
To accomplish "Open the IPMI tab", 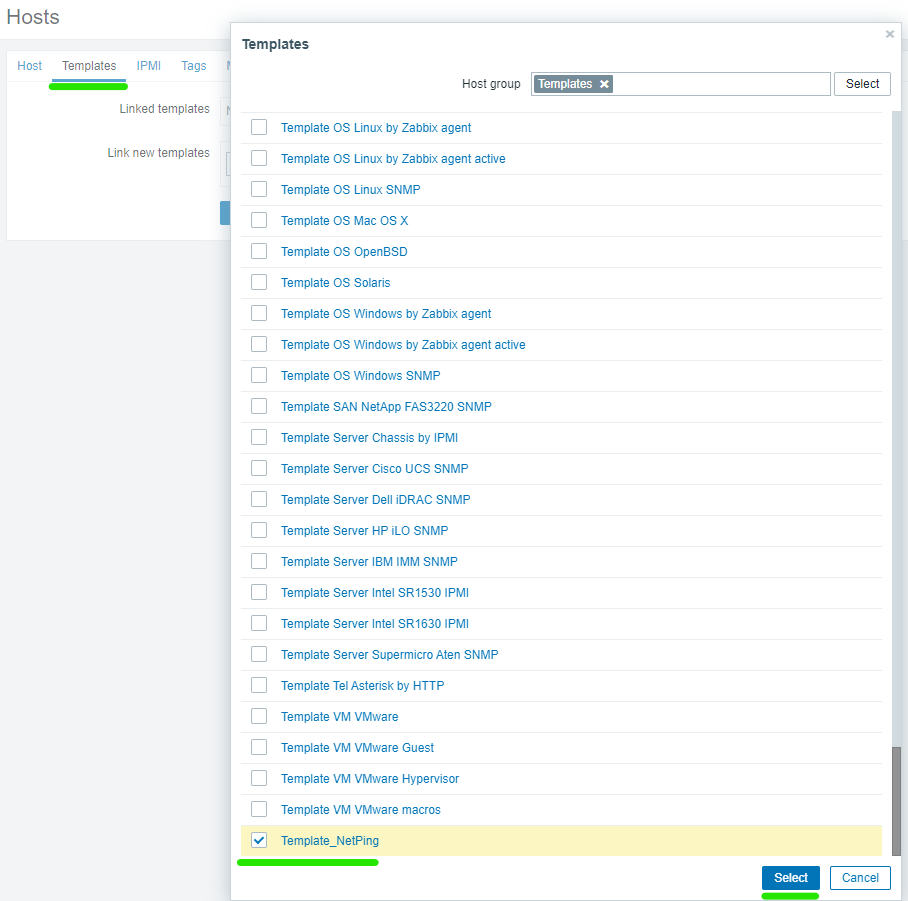I will click(x=149, y=66).
